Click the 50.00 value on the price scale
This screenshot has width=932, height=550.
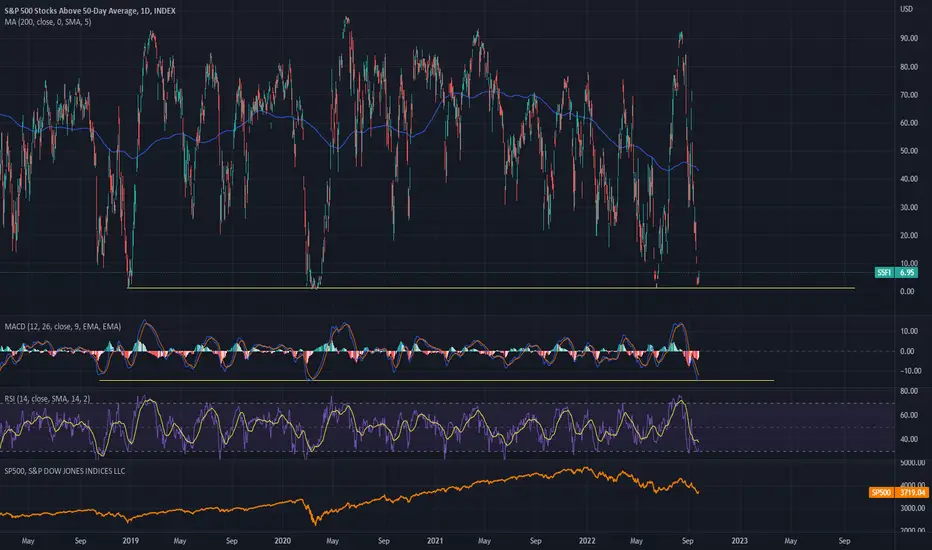(908, 151)
